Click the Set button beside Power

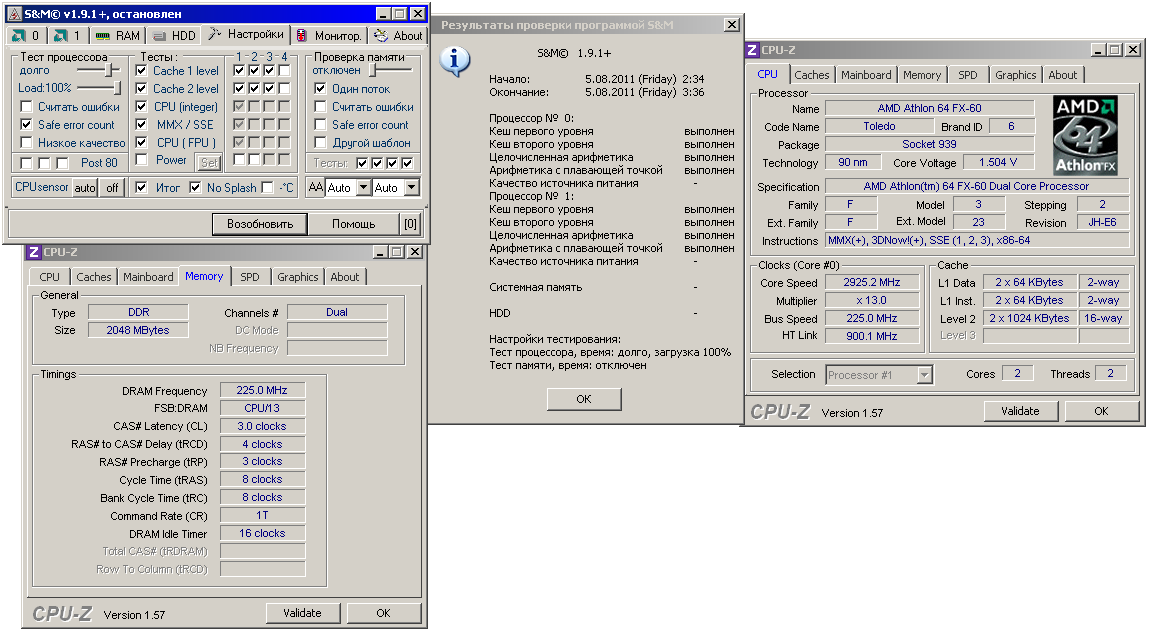point(210,162)
